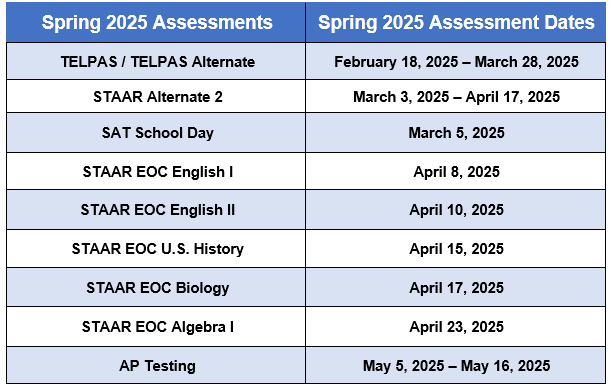Screen dimensions: 610x389
Task: Click the April 8, 2025 date
Action: 456,172
